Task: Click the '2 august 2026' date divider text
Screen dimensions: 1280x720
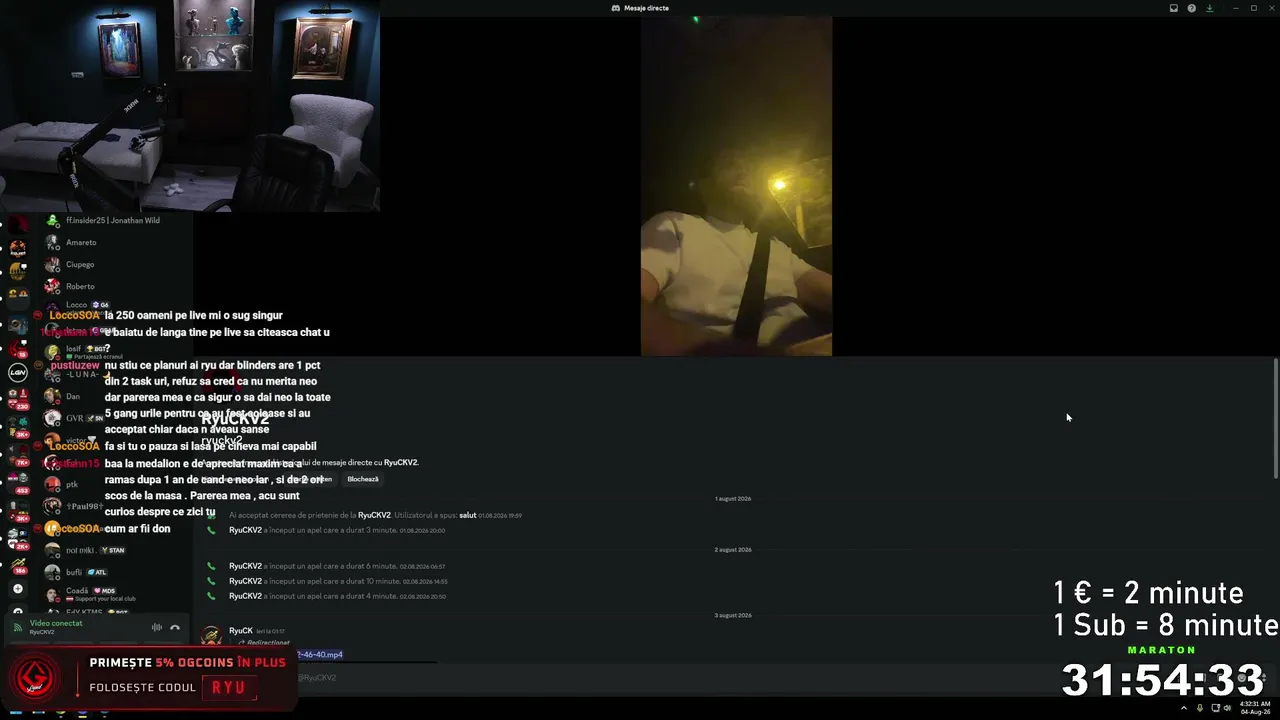Action: [x=733, y=550]
